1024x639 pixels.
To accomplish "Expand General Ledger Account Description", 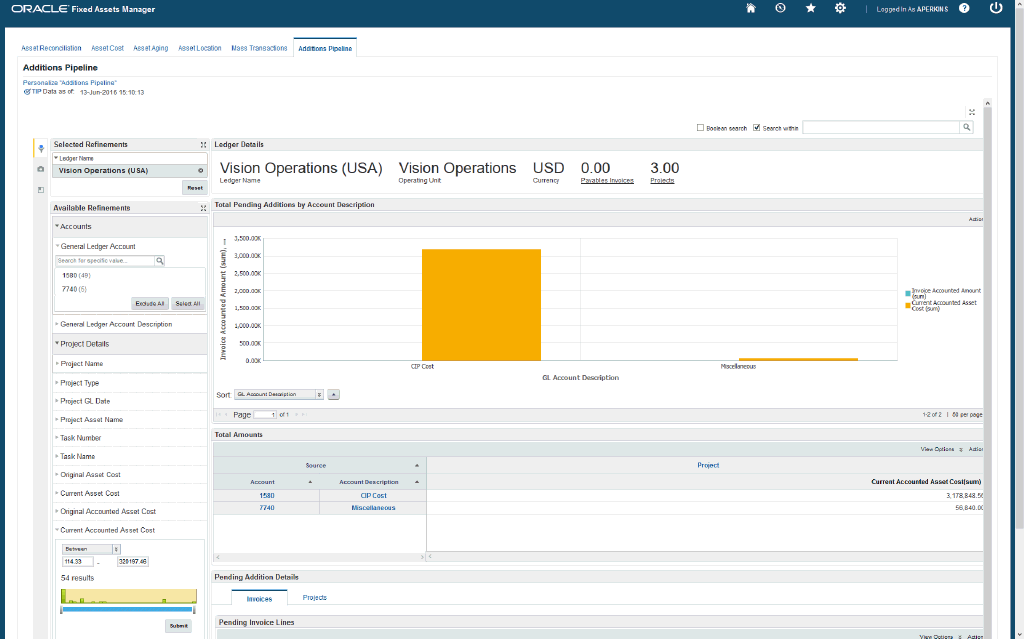I will tap(57, 324).
